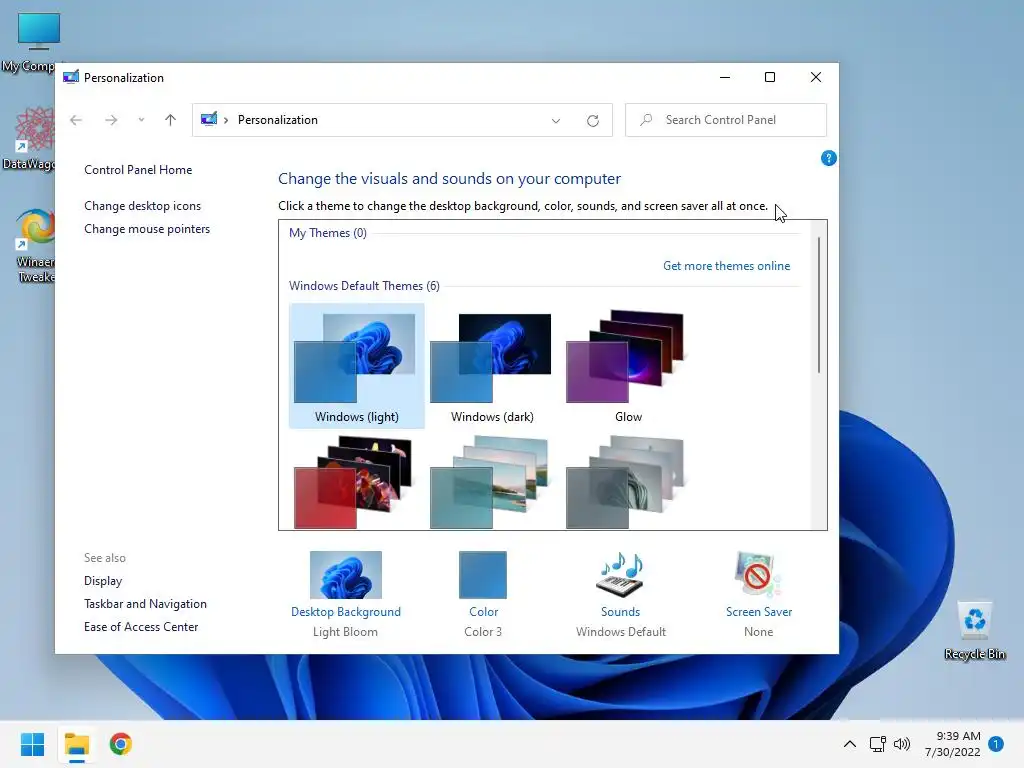Image resolution: width=1024 pixels, height=768 pixels.
Task: Click the Search Control Panel field
Action: pyautogui.click(x=726, y=120)
